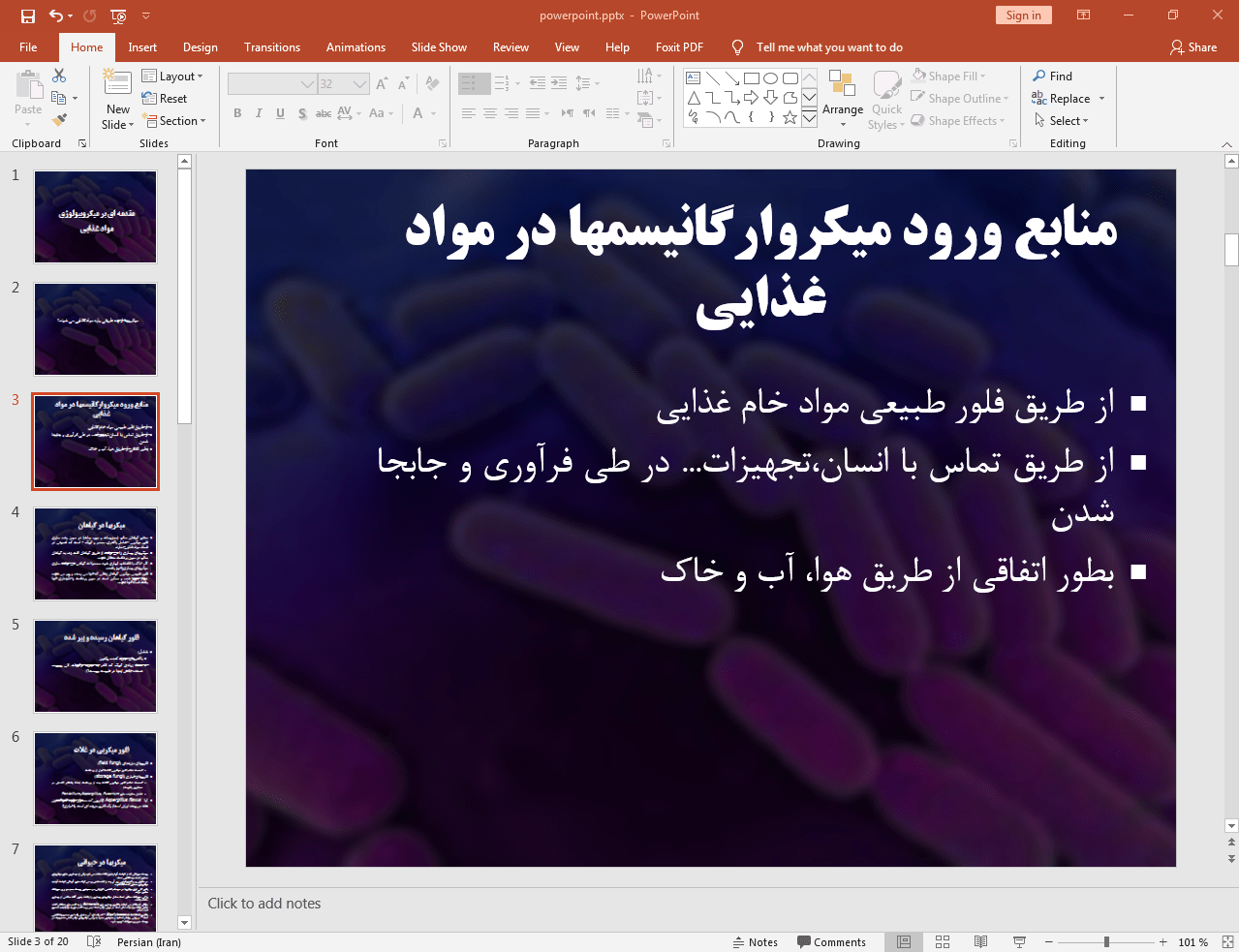This screenshot has width=1239, height=952.
Task: Switch to the Slide Show tab
Action: point(439,46)
